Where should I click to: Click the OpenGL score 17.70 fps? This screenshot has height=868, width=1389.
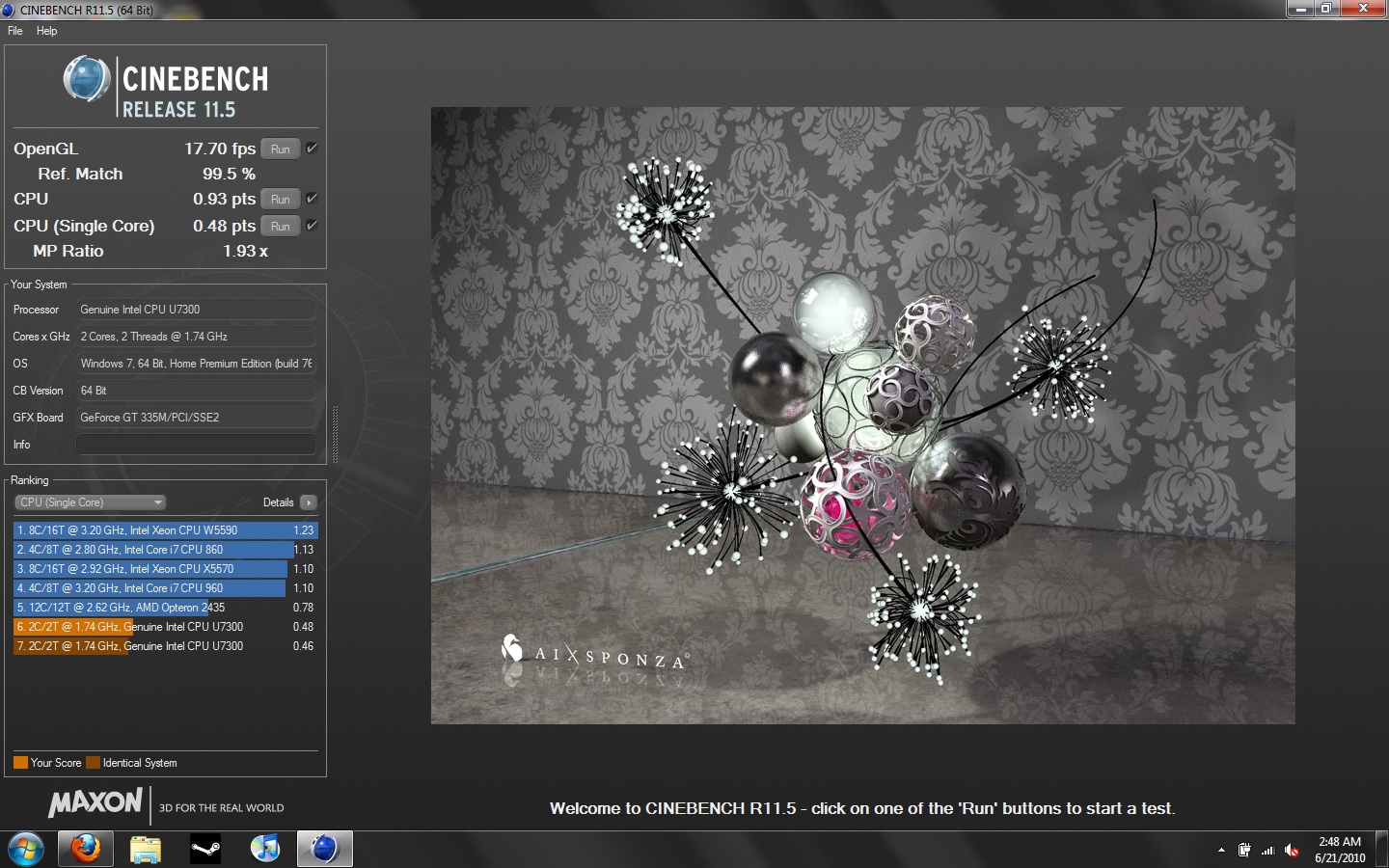pyautogui.click(x=220, y=149)
